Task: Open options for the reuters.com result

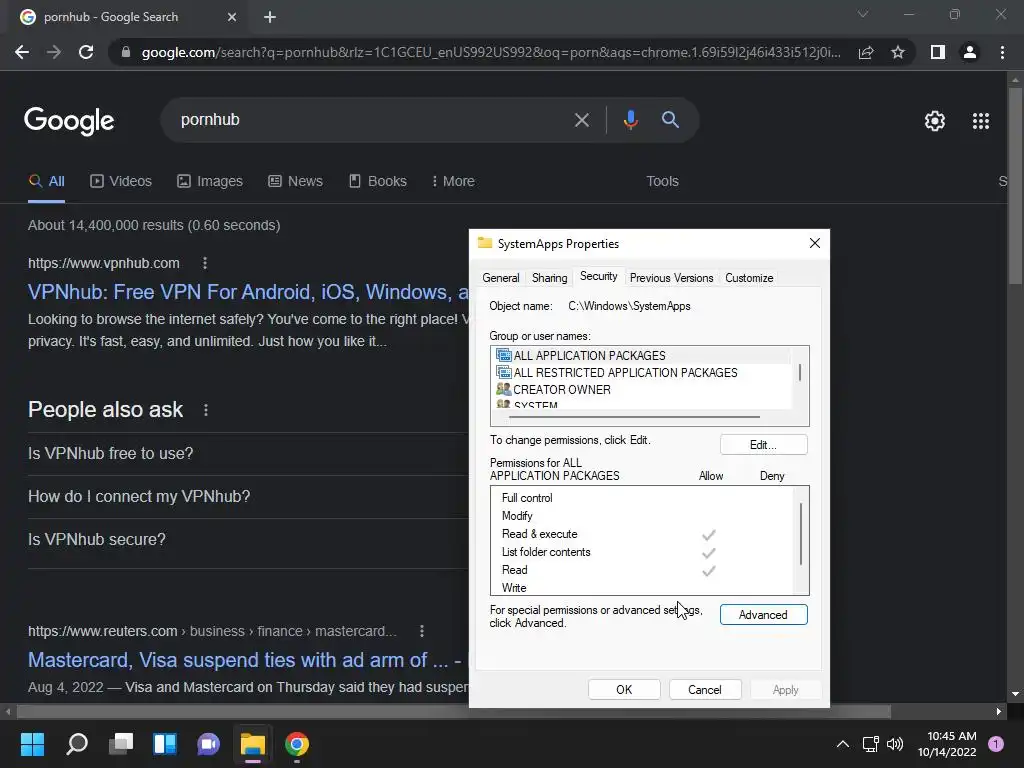Action: (x=422, y=632)
